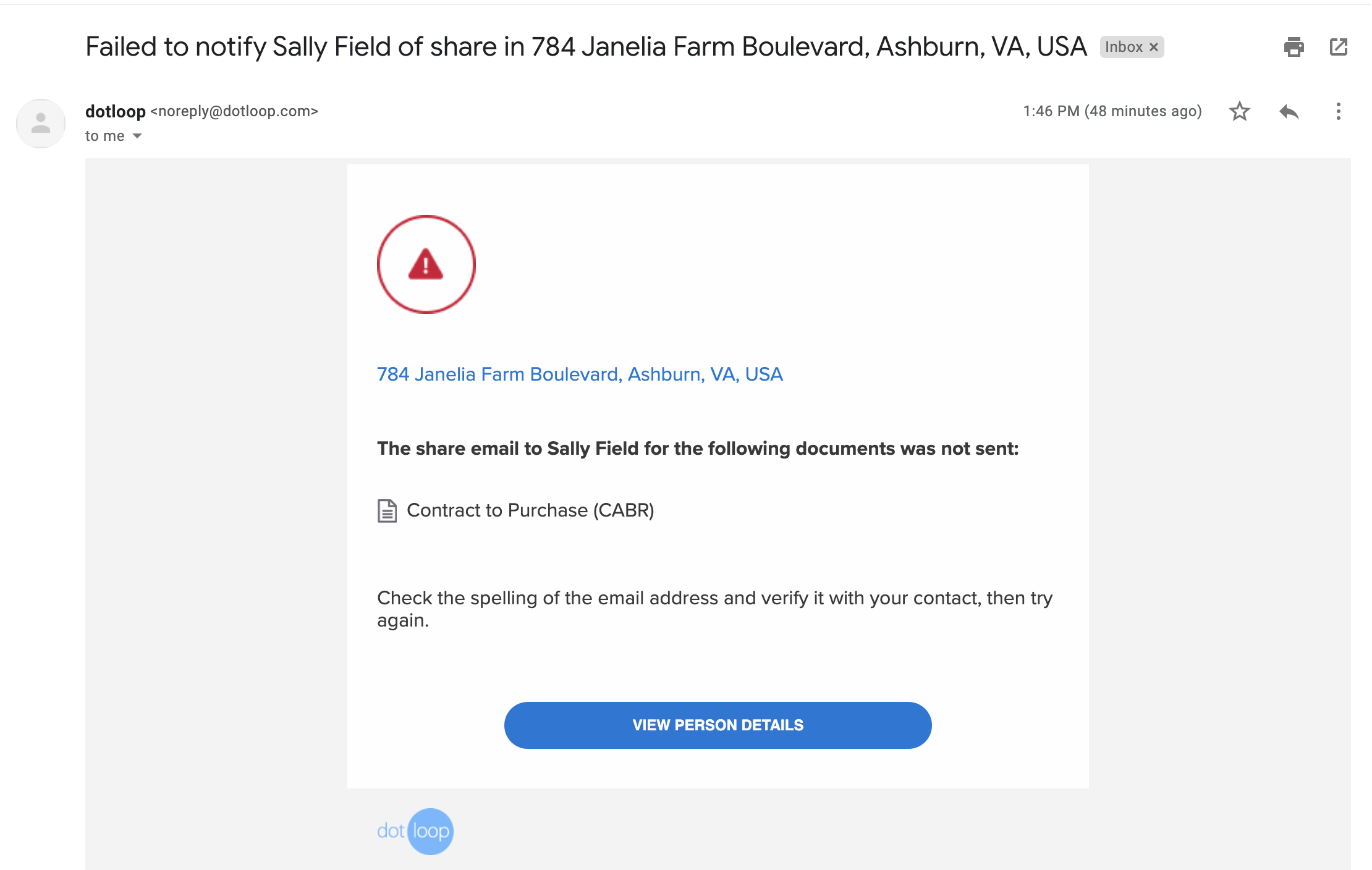Image resolution: width=1372 pixels, height=870 pixels.
Task: Click the document icon beside Contract to Purchase
Action: (387, 511)
